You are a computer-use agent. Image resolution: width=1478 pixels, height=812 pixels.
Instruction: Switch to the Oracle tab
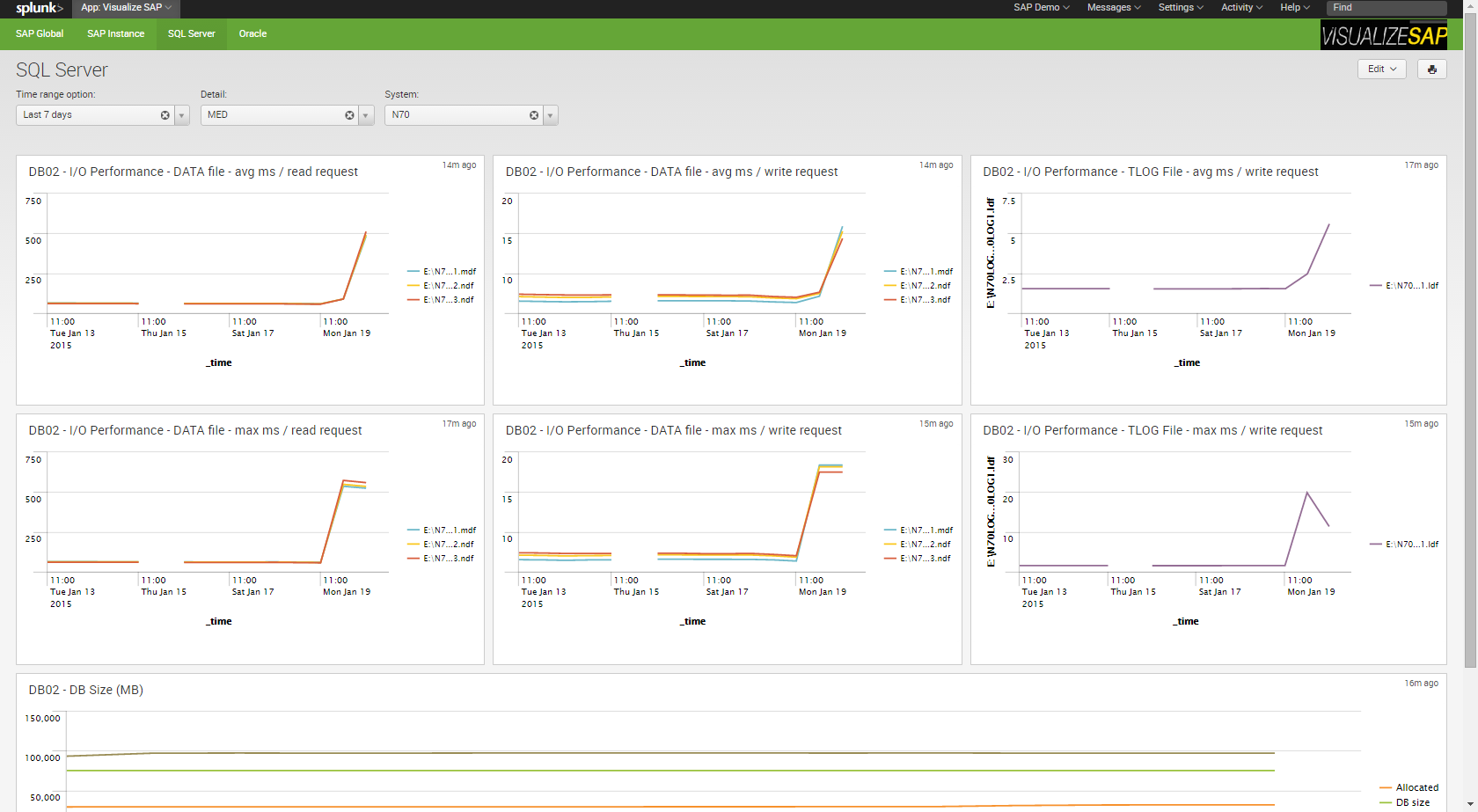tap(252, 33)
